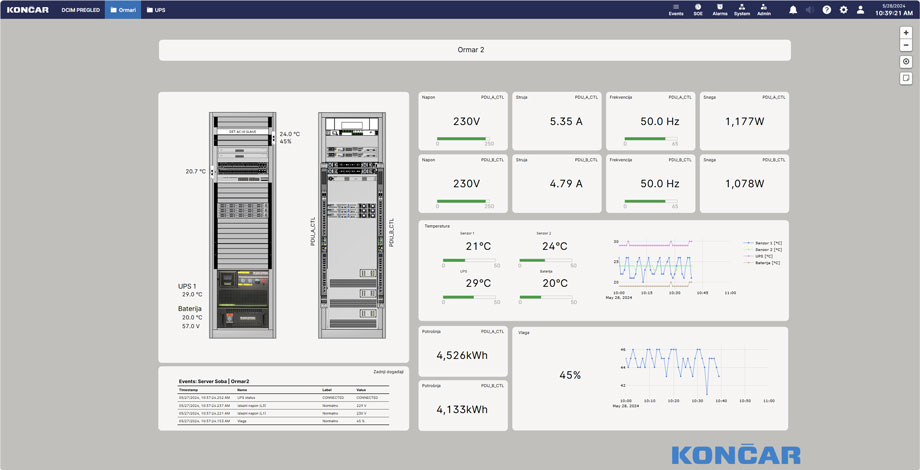Toggle Senzor 2 [°C] legend entry
This screenshot has height=470, width=920.
(763, 249)
